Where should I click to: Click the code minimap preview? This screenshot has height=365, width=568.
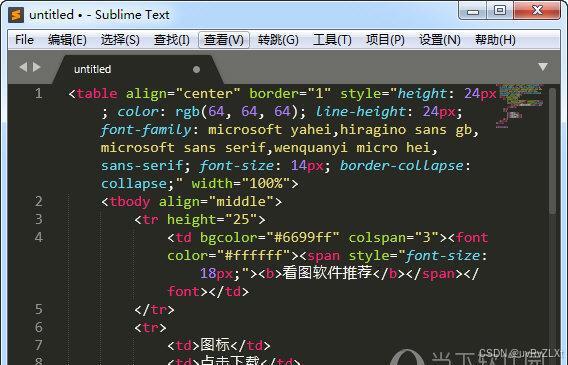[519, 106]
